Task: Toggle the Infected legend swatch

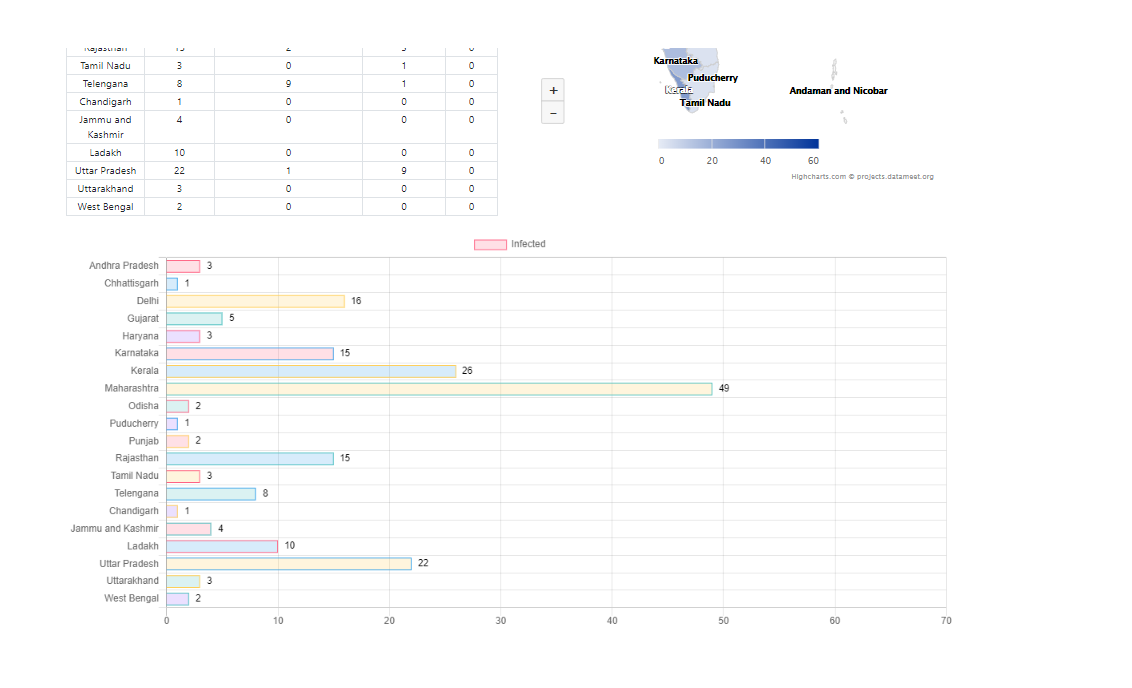Action: [490, 245]
